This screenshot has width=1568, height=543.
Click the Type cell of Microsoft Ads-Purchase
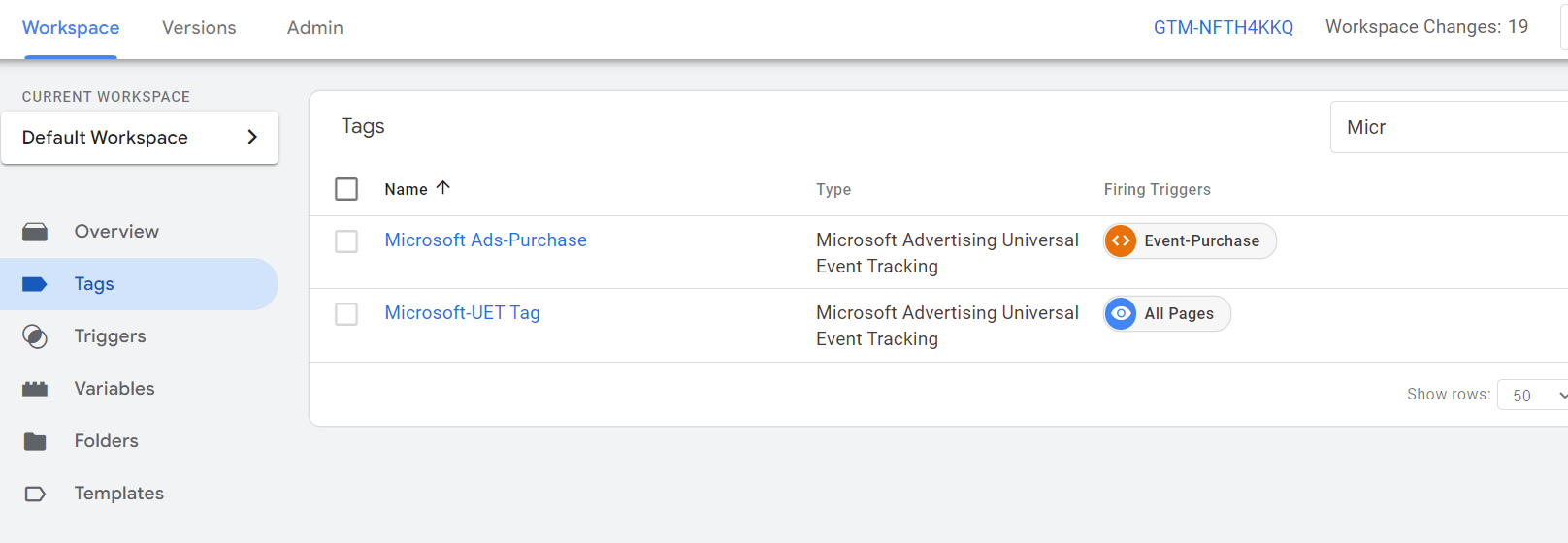click(x=947, y=252)
